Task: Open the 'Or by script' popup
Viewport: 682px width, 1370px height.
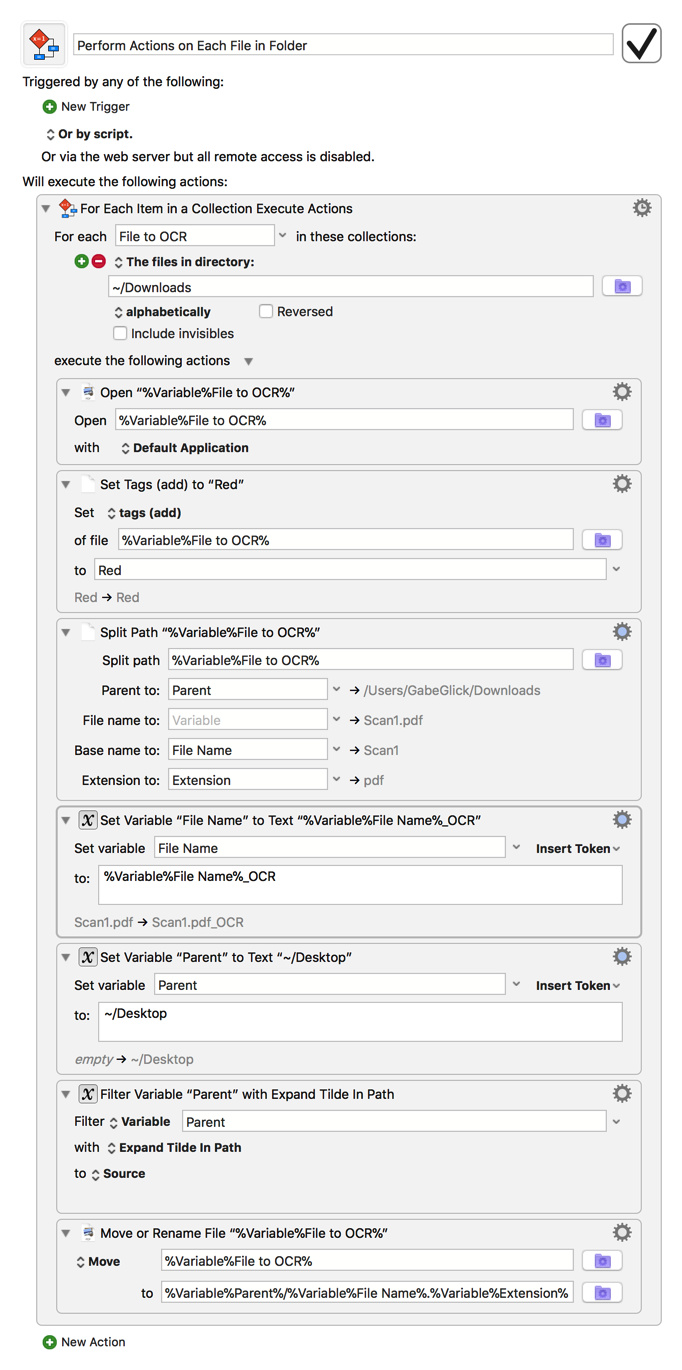Action: coord(89,134)
